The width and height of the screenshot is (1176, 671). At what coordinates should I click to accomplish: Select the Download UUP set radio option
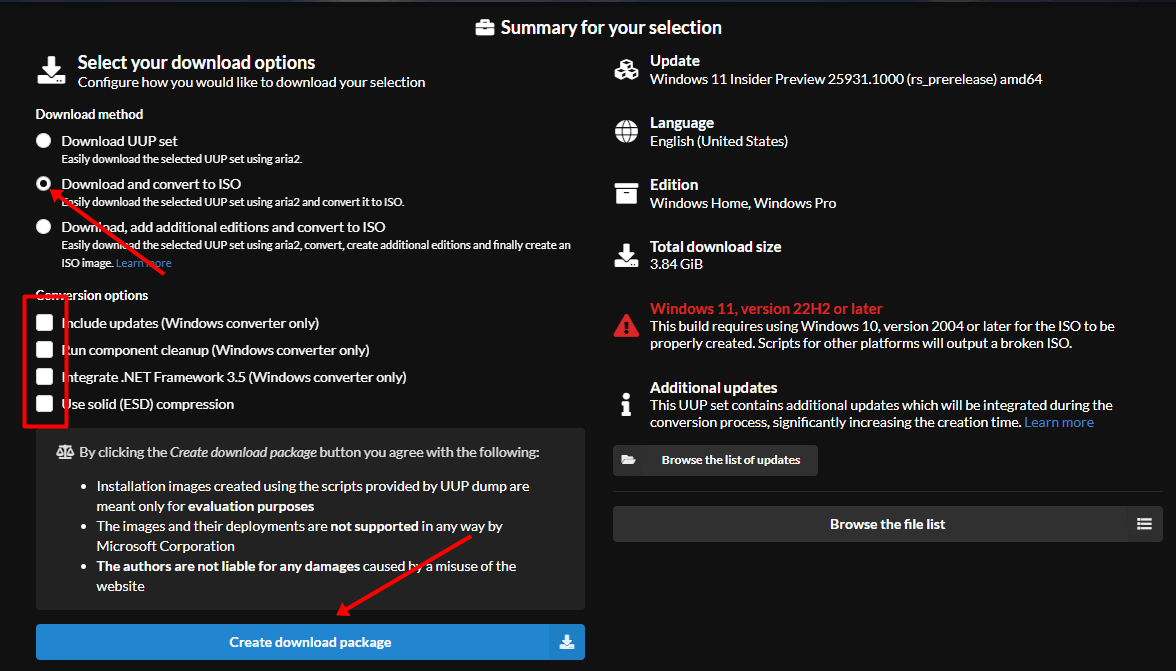pos(44,141)
